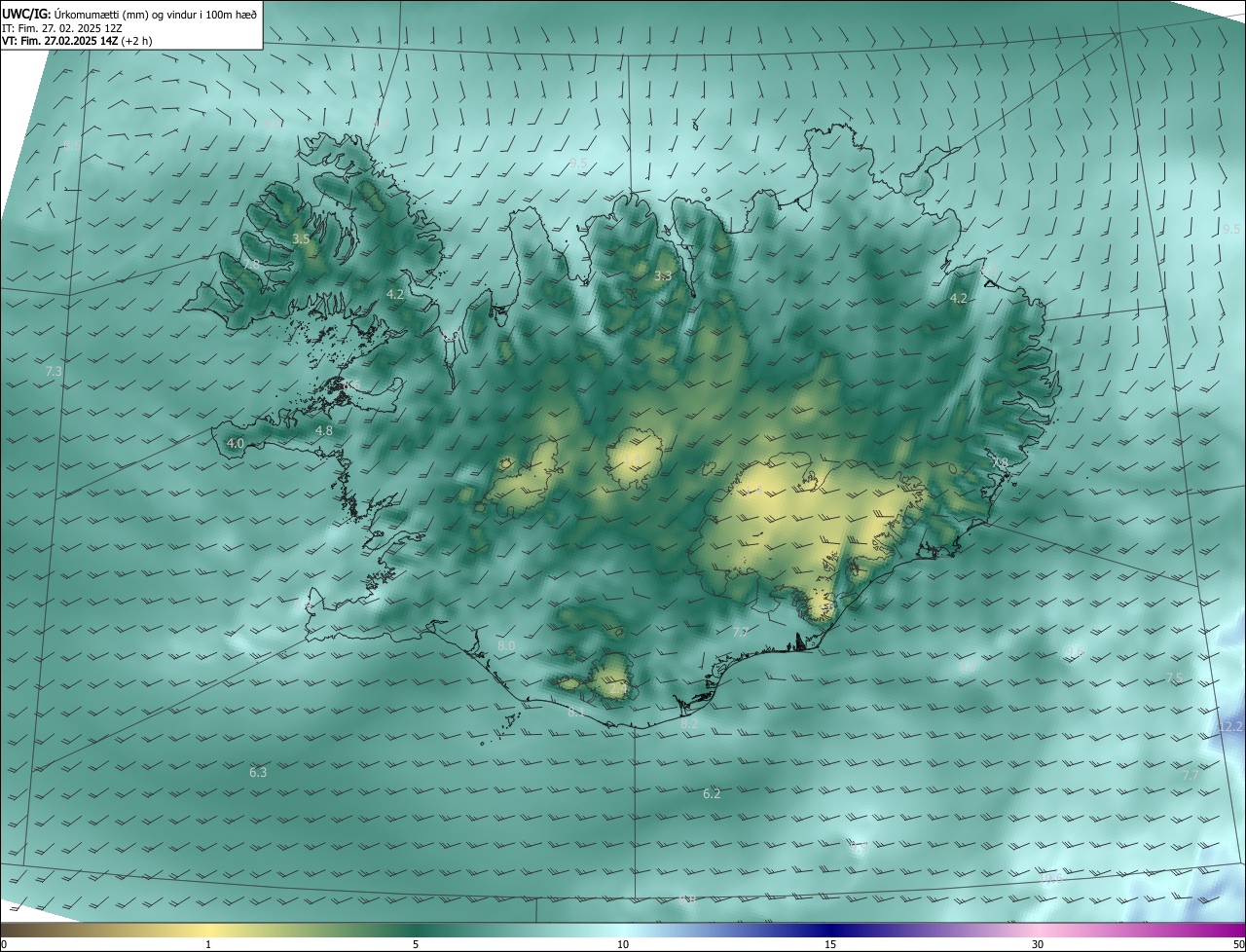Click the 6.2 value south of Iceland
Image resolution: width=1246 pixels, height=952 pixels.
coord(712,794)
